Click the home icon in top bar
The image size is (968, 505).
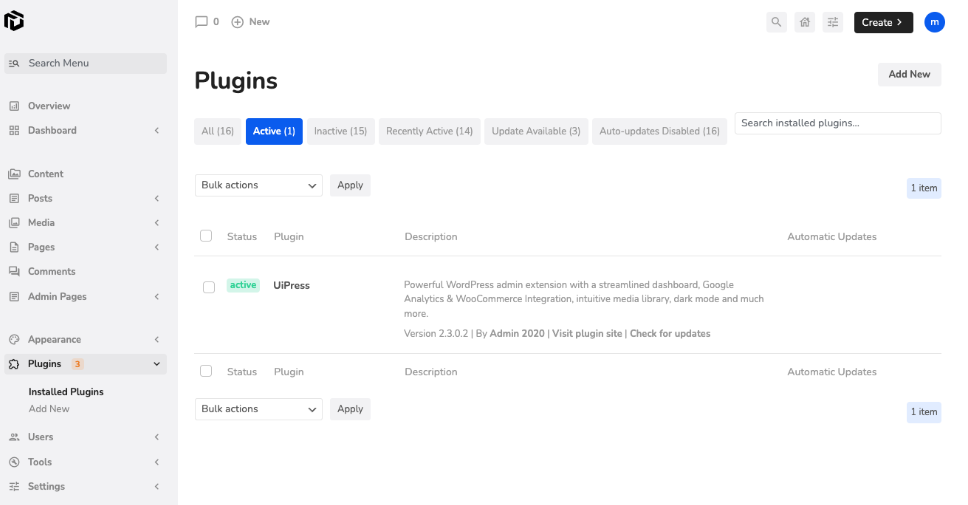tap(804, 22)
